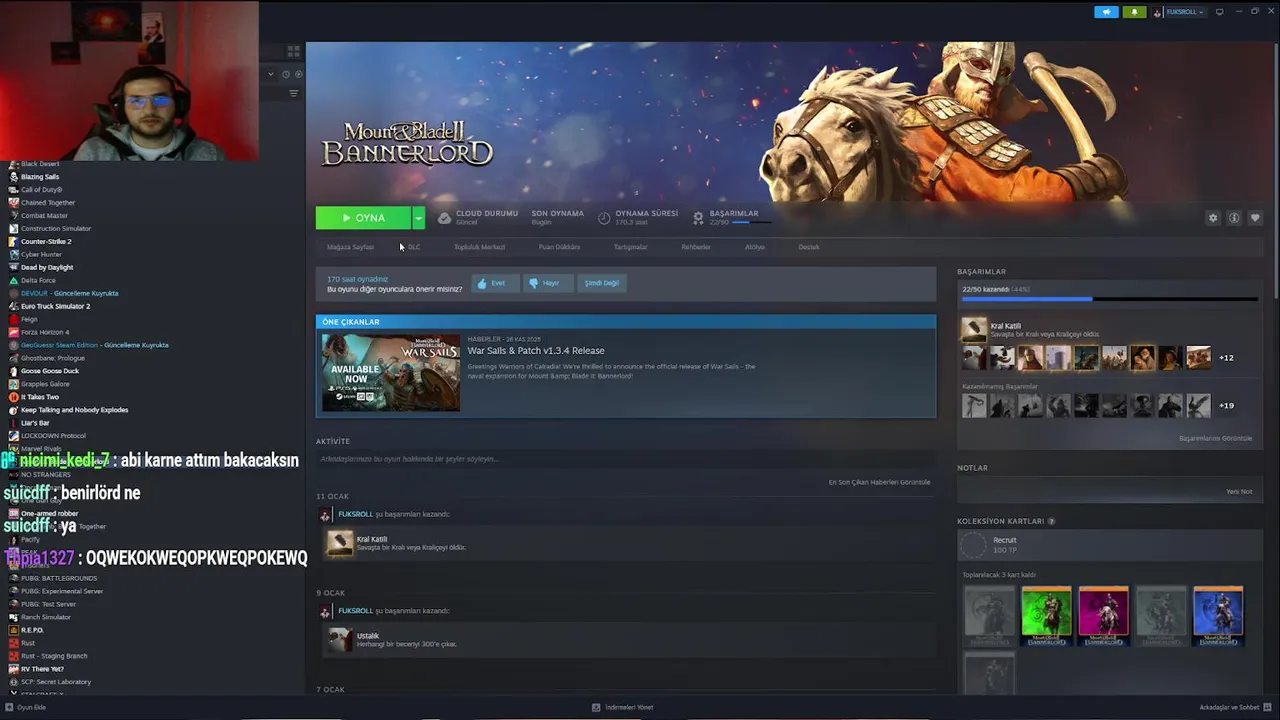Click the achievements gear icon in header

point(698,217)
